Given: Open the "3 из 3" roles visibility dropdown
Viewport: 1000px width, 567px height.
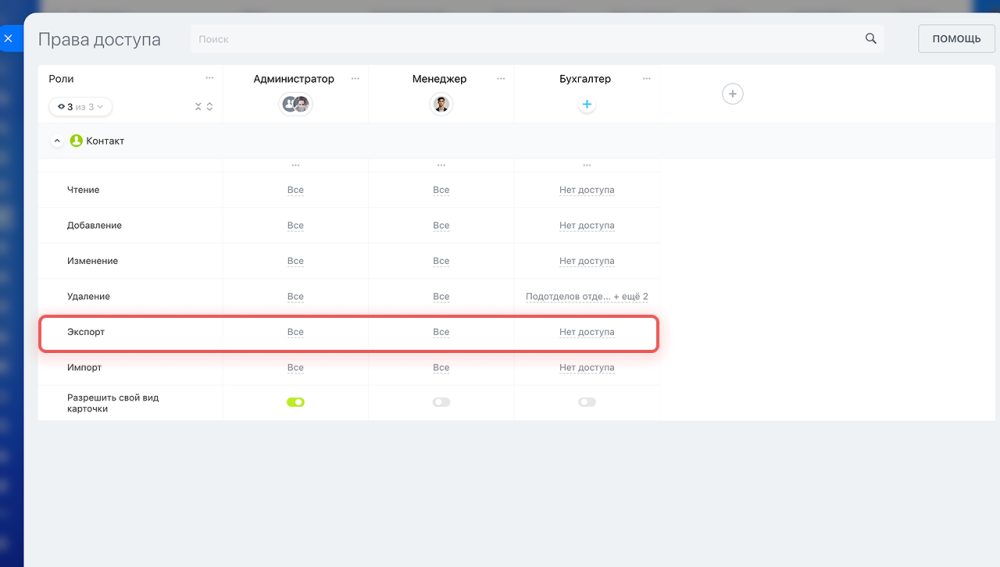Looking at the screenshot, I should pyautogui.click(x=80, y=107).
